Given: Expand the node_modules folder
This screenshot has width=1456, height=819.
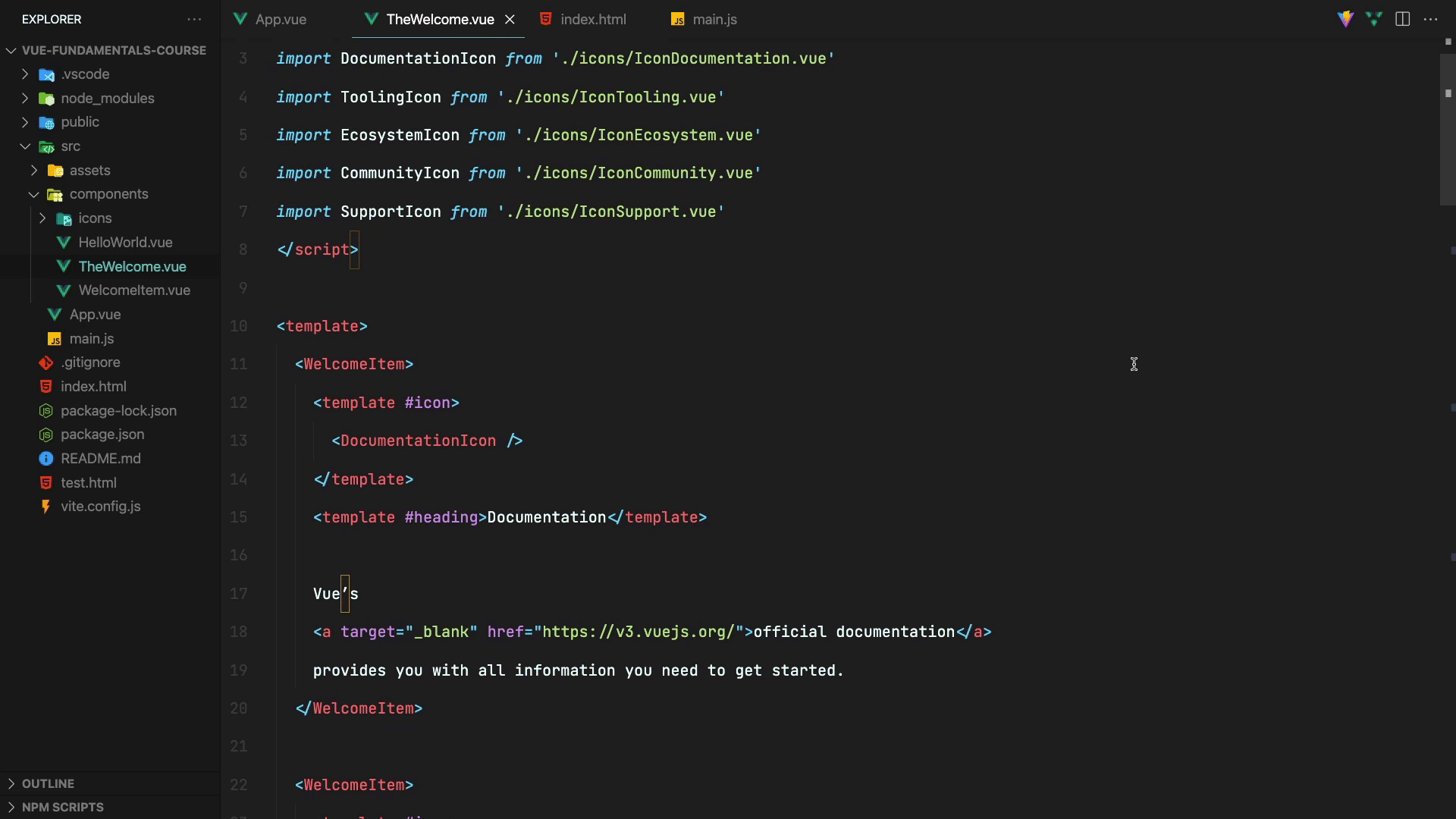Looking at the screenshot, I should (25, 99).
